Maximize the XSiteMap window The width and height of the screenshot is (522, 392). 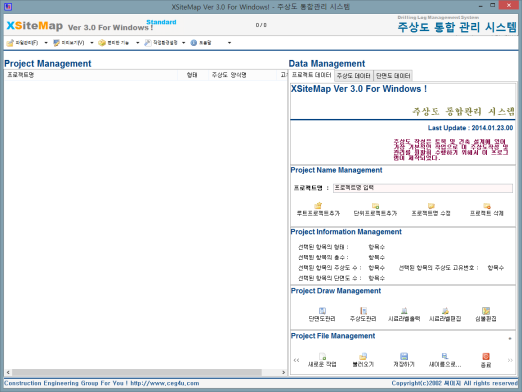click(x=493, y=5)
